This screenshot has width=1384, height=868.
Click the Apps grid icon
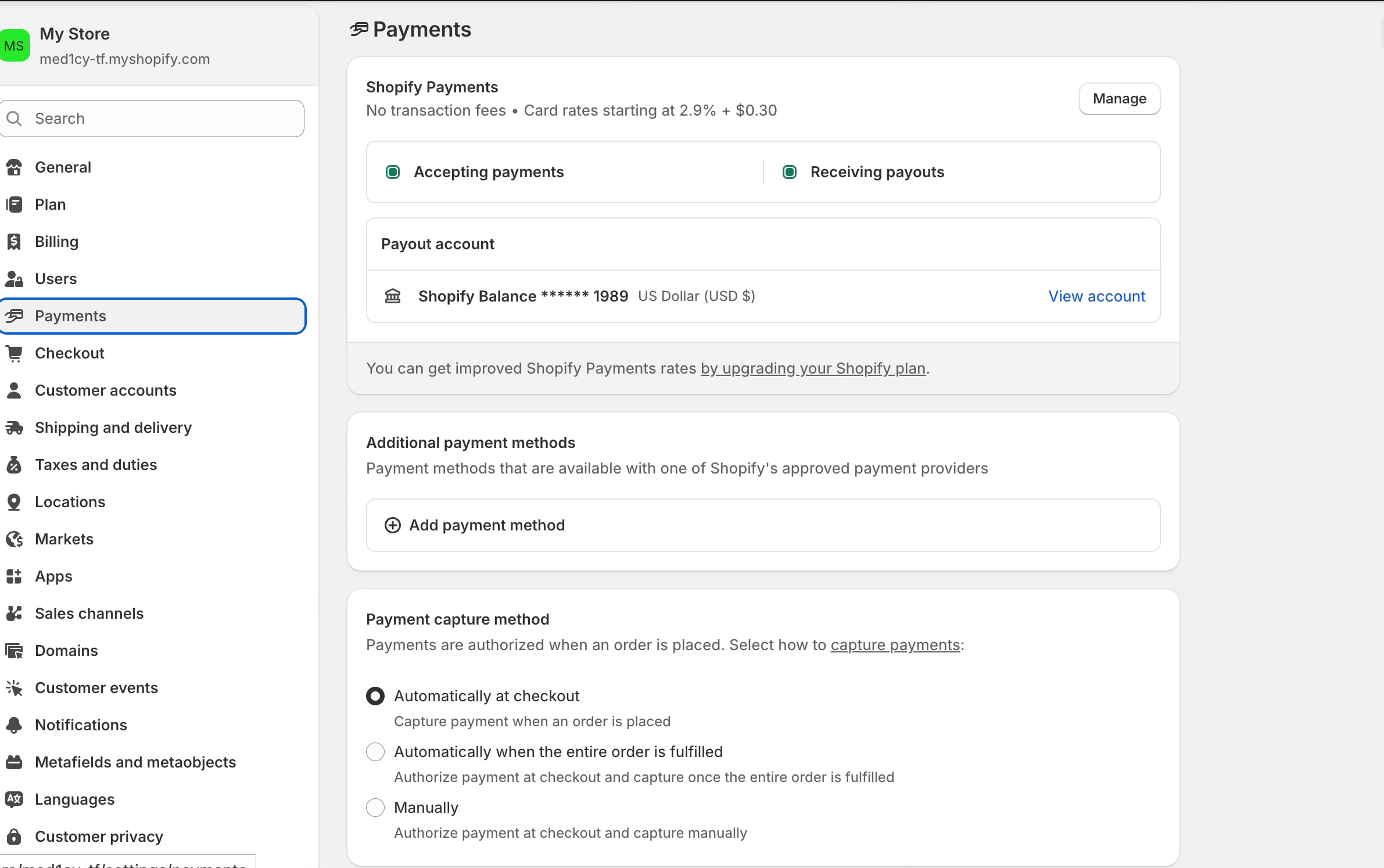tap(14, 576)
